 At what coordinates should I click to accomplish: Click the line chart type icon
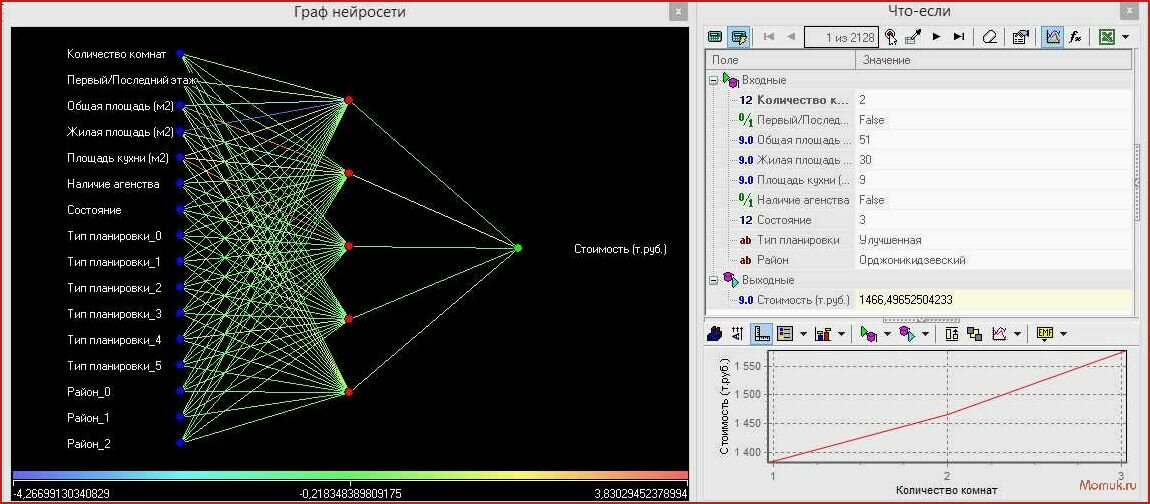pyautogui.click(x=999, y=334)
